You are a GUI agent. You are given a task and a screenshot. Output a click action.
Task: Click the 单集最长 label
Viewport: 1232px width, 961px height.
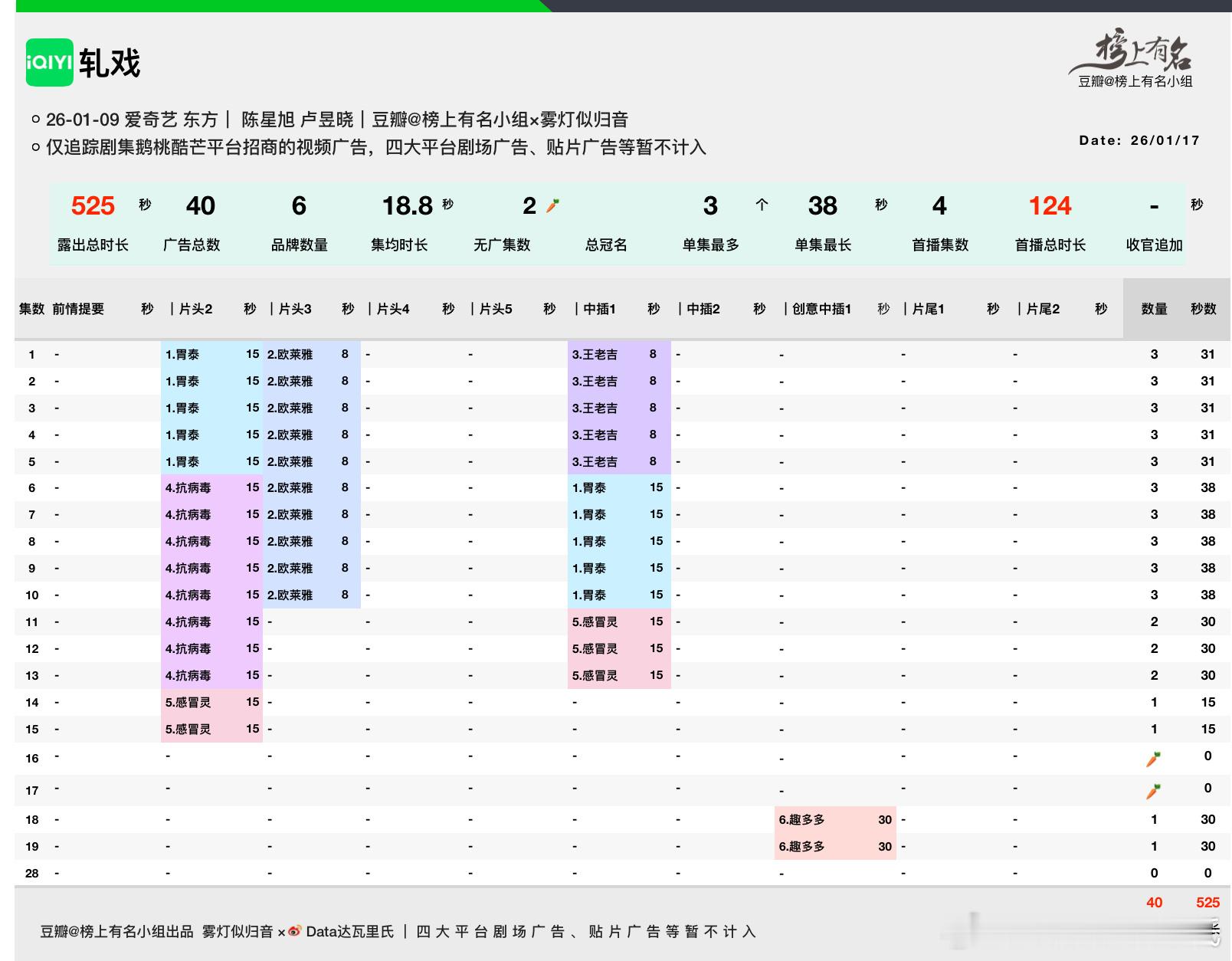pos(823,245)
